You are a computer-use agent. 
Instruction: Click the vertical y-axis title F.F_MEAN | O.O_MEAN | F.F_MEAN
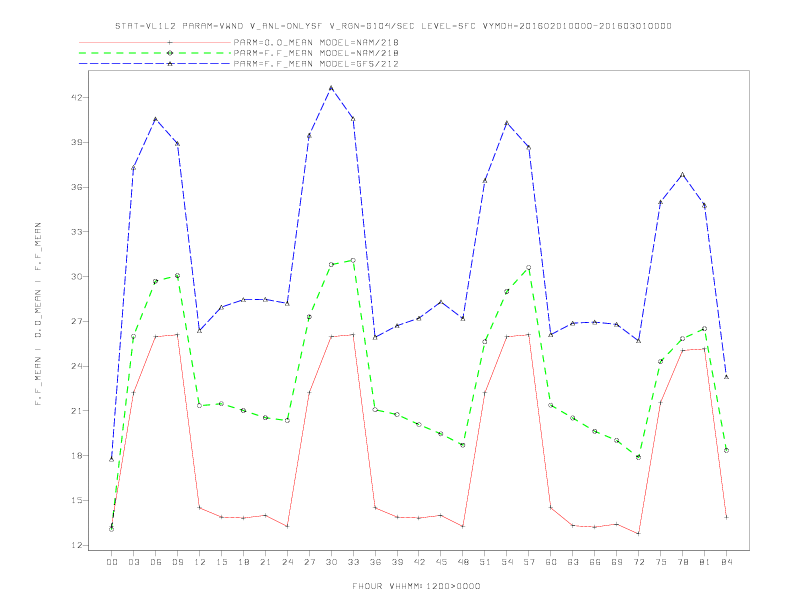click(x=38, y=314)
